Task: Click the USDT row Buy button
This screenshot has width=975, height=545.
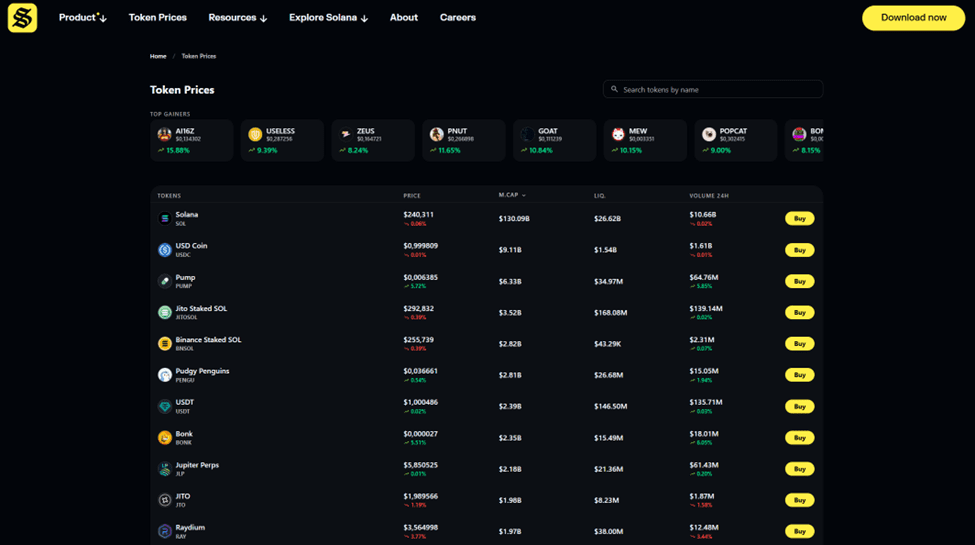Action: coord(800,406)
